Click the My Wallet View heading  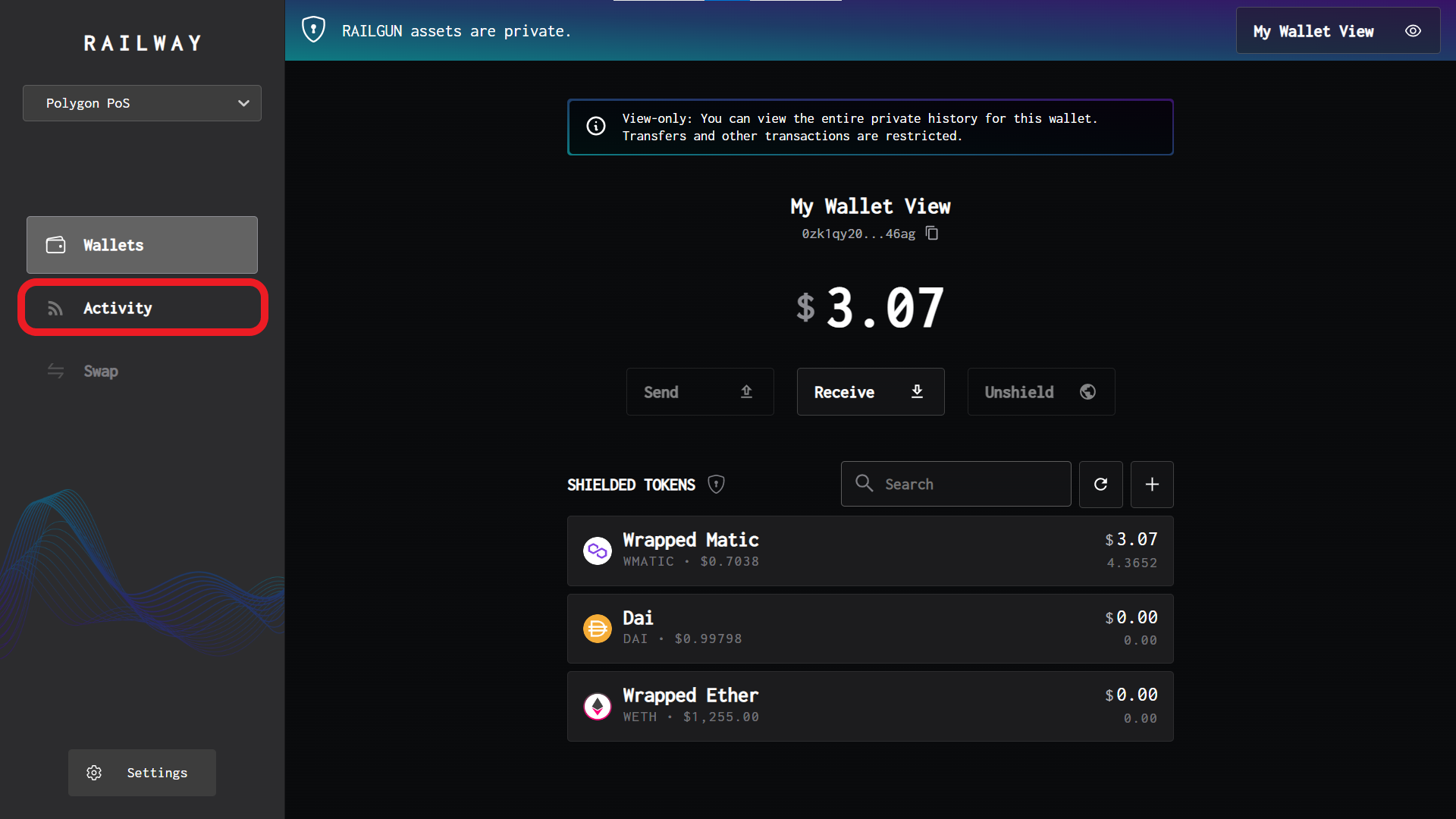[870, 206]
